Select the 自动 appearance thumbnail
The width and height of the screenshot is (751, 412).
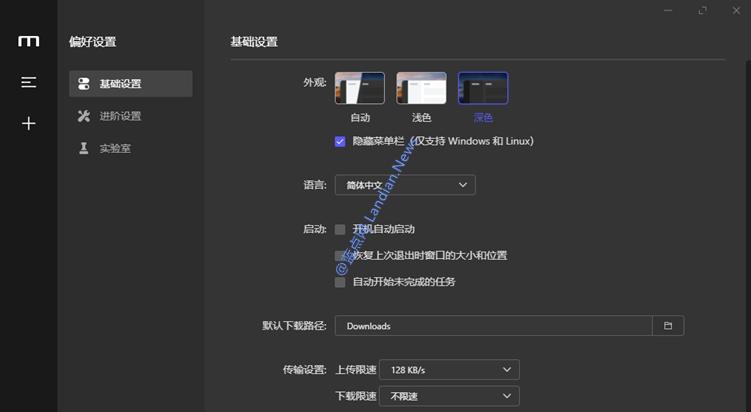point(360,88)
